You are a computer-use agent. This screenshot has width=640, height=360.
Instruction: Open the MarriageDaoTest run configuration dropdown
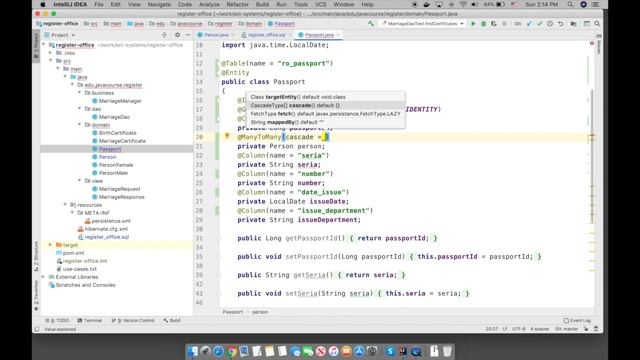tap(423, 24)
